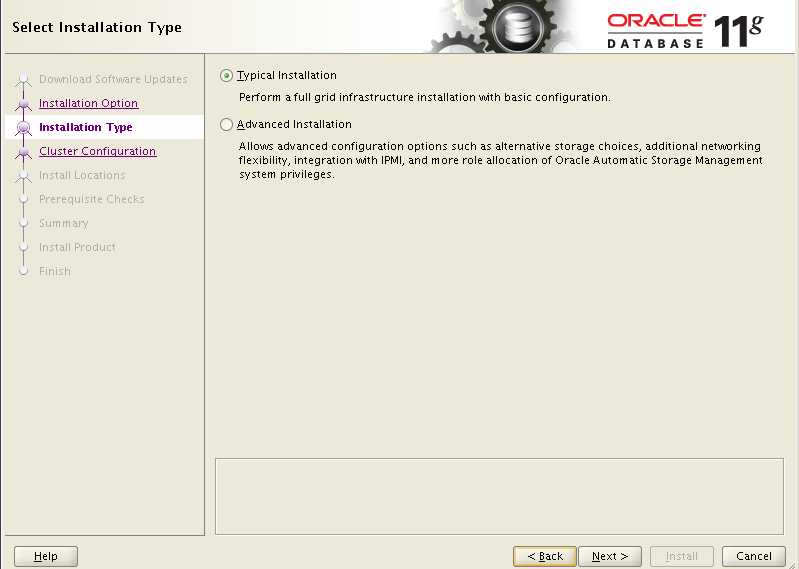Screen dimensions: 799x569
Task: Click the 'Select Installation Type' heading
Action: click(x=97, y=28)
